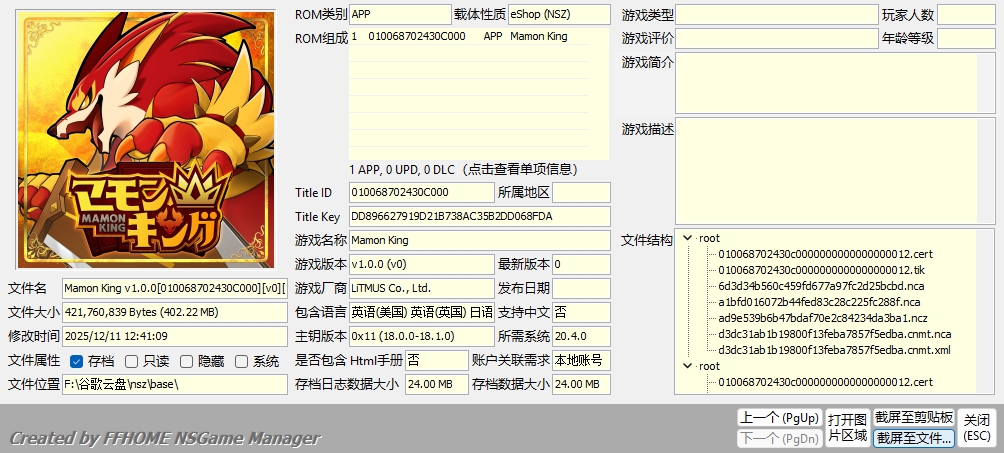1004x453 pixels.
Task: Click the Title Key field
Action: [480, 217]
